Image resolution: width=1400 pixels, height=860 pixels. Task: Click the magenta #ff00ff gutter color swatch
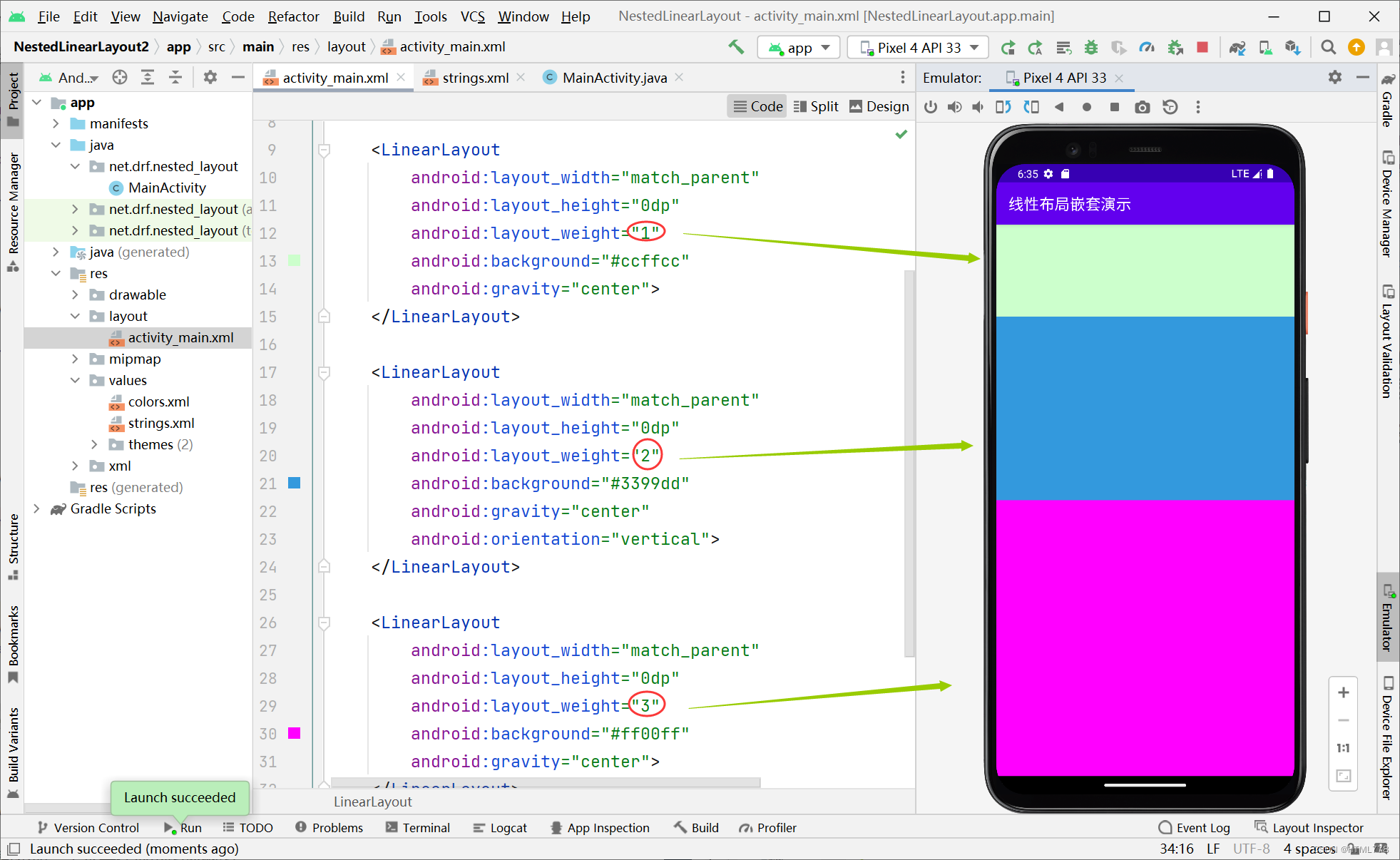[x=294, y=733]
